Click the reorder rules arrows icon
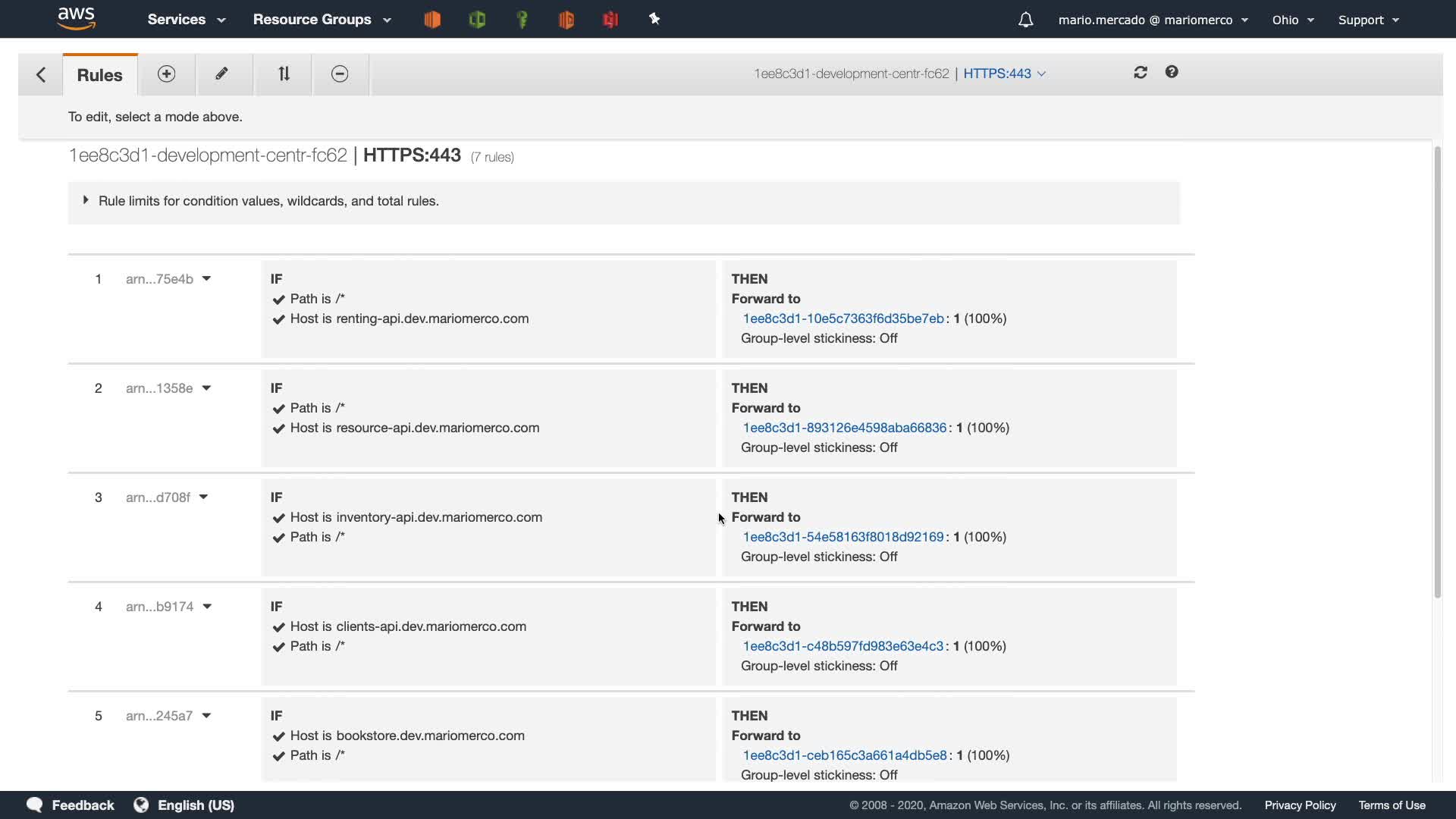The width and height of the screenshot is (1456, 819). pos(284,74)
